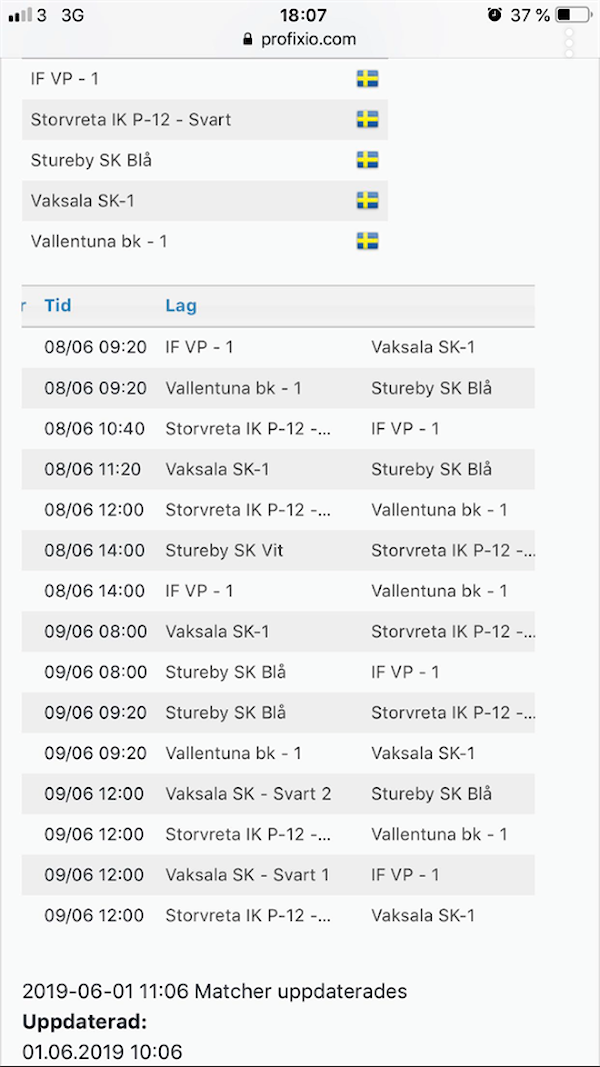Tap the lock icon beside profixio.com

(247, 40)
